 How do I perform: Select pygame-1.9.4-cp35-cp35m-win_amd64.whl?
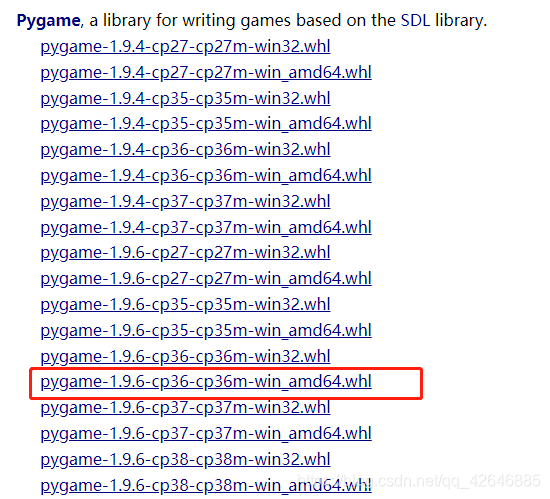206,124
